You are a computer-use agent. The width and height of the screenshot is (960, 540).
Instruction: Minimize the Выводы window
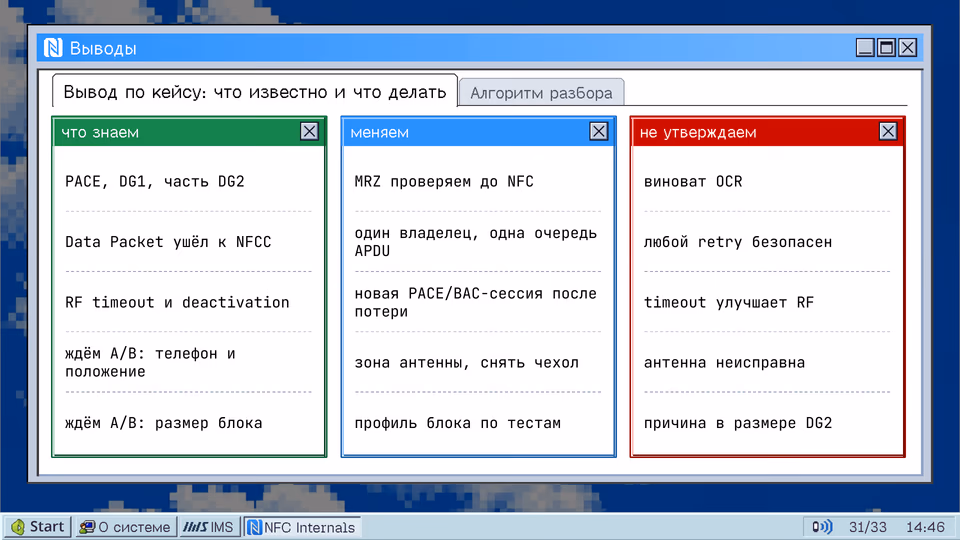point(864,47)
